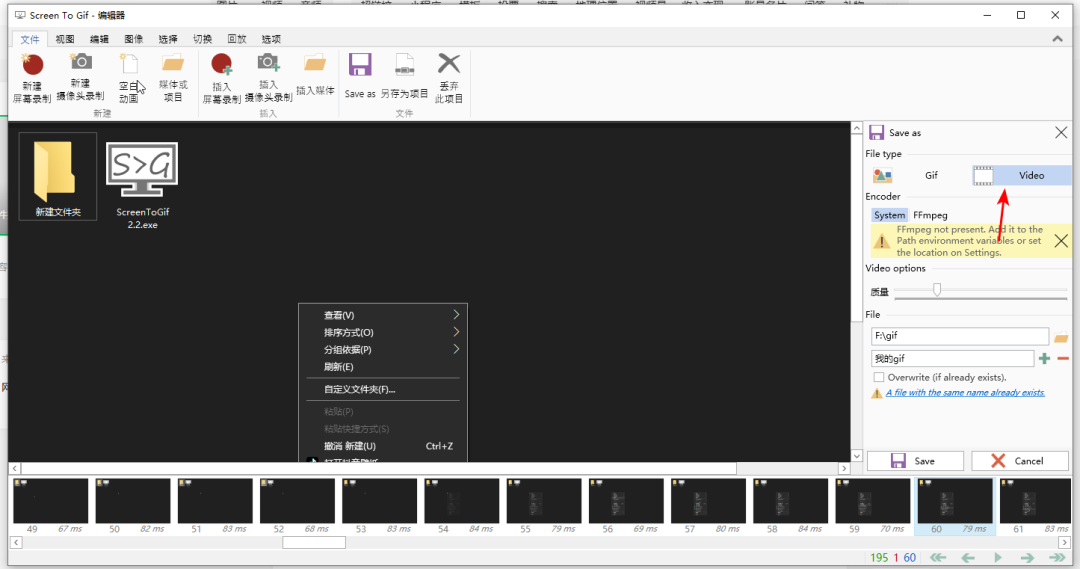The width and height of the screenshot is (1080, 569).
Task: Click the F:\gif folder path field
Action: [959, 336]
